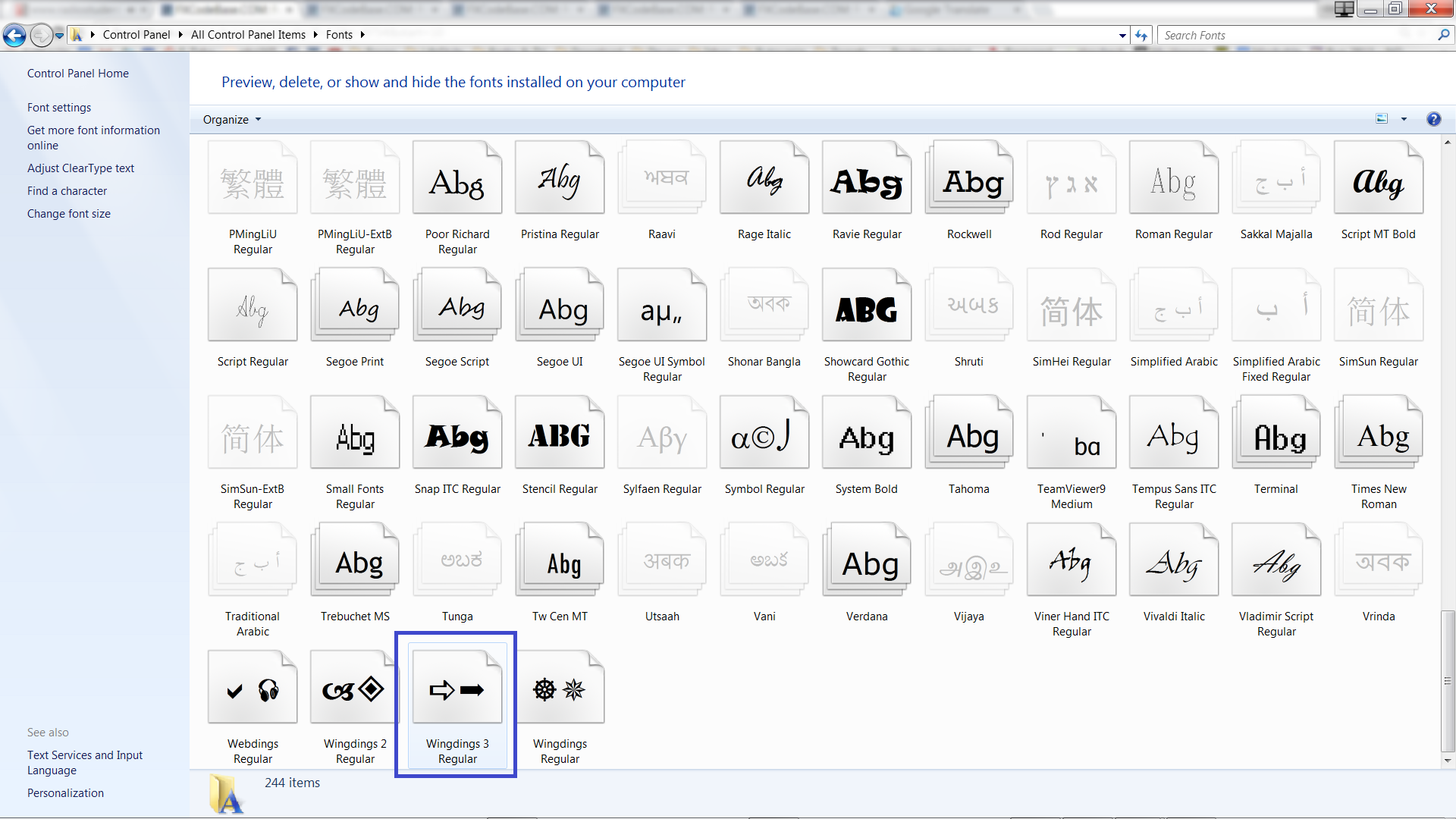Click the search magnifier icon
The height and width of the screenshot is (819, 1456).
[1443, 35]
